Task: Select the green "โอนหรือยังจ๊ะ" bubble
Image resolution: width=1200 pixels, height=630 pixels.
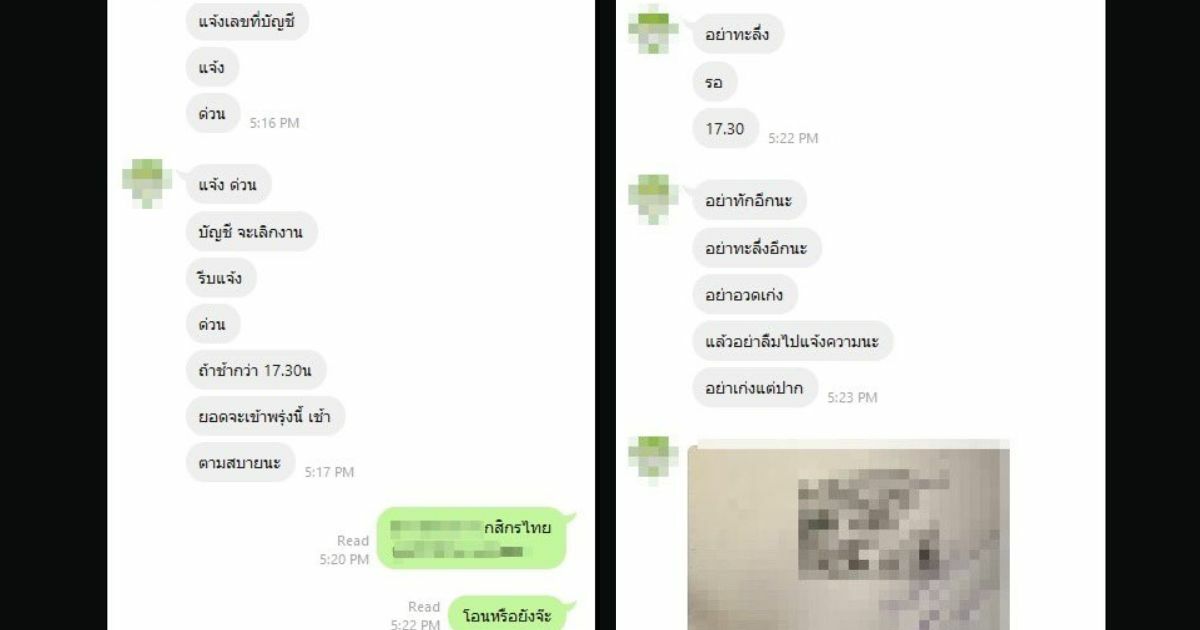Action: (507, 614)
